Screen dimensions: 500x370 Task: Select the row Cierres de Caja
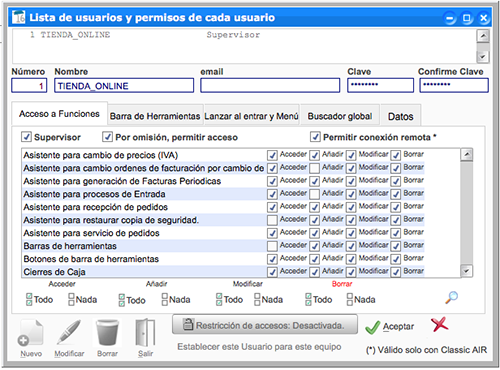(x=223, y=272)
